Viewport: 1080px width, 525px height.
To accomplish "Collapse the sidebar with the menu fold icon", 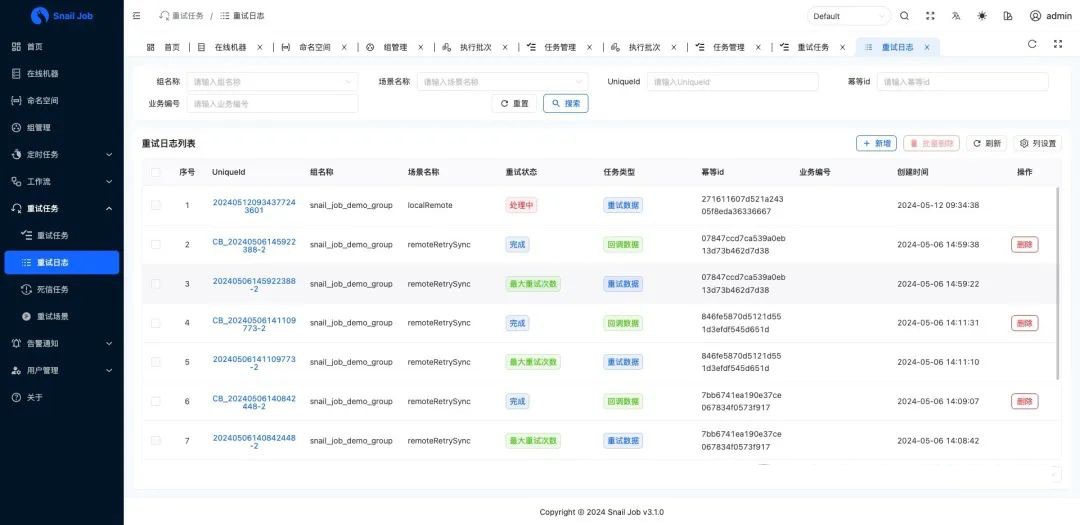I will point(137,16).
